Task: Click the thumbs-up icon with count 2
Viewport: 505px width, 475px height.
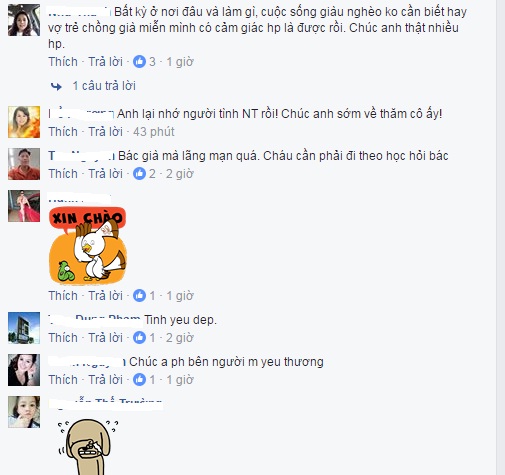Action: click(139, 174)
